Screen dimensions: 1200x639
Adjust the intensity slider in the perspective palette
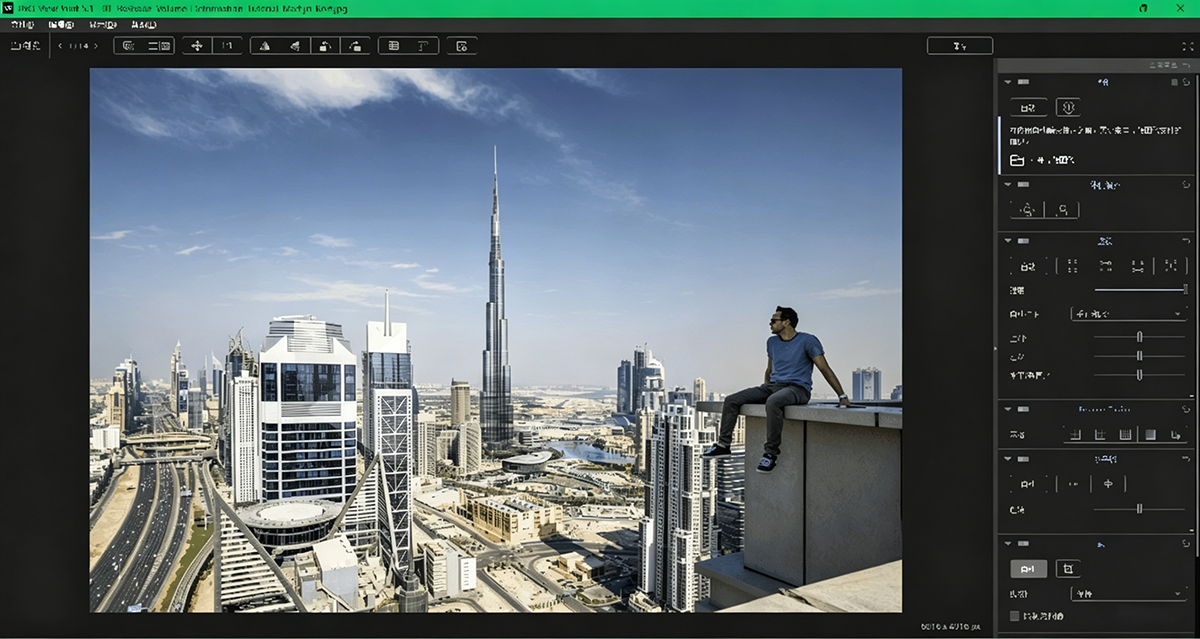pyautogui.click(x=1140, y=290)
